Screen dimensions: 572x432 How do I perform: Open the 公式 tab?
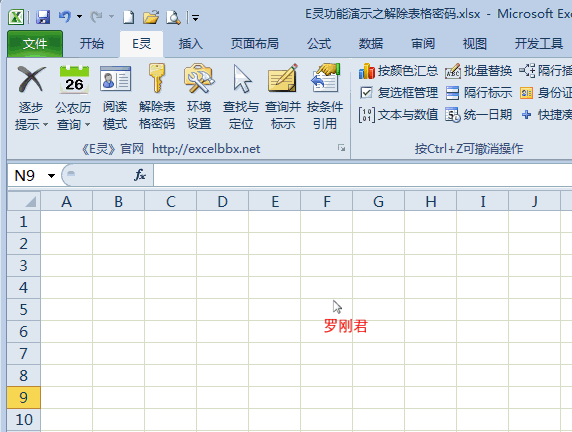(319, 44)
